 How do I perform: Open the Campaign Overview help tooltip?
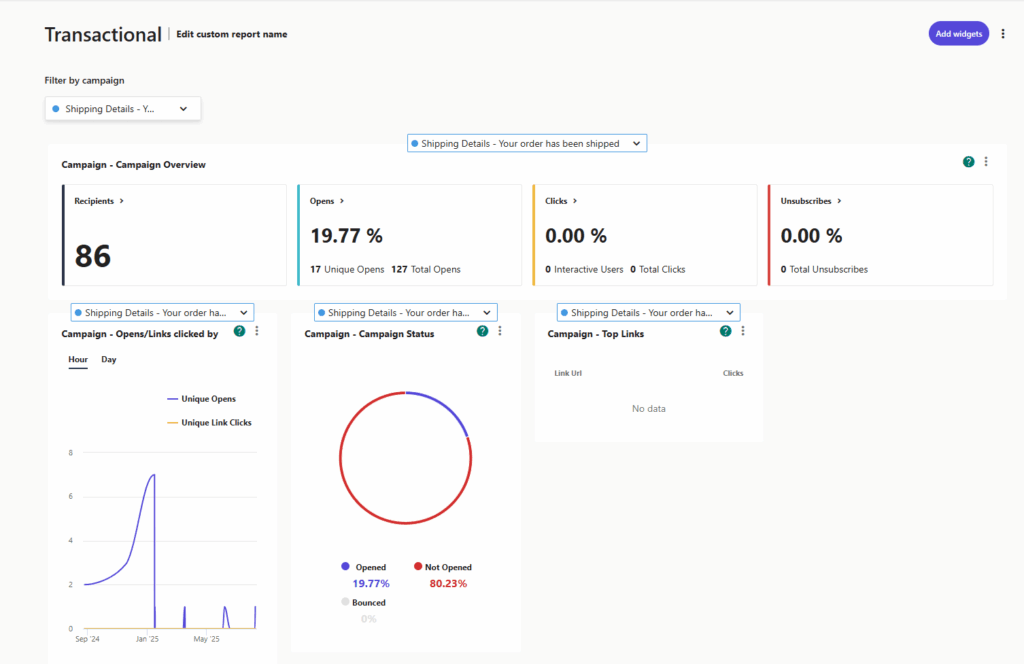coord(967,161)
